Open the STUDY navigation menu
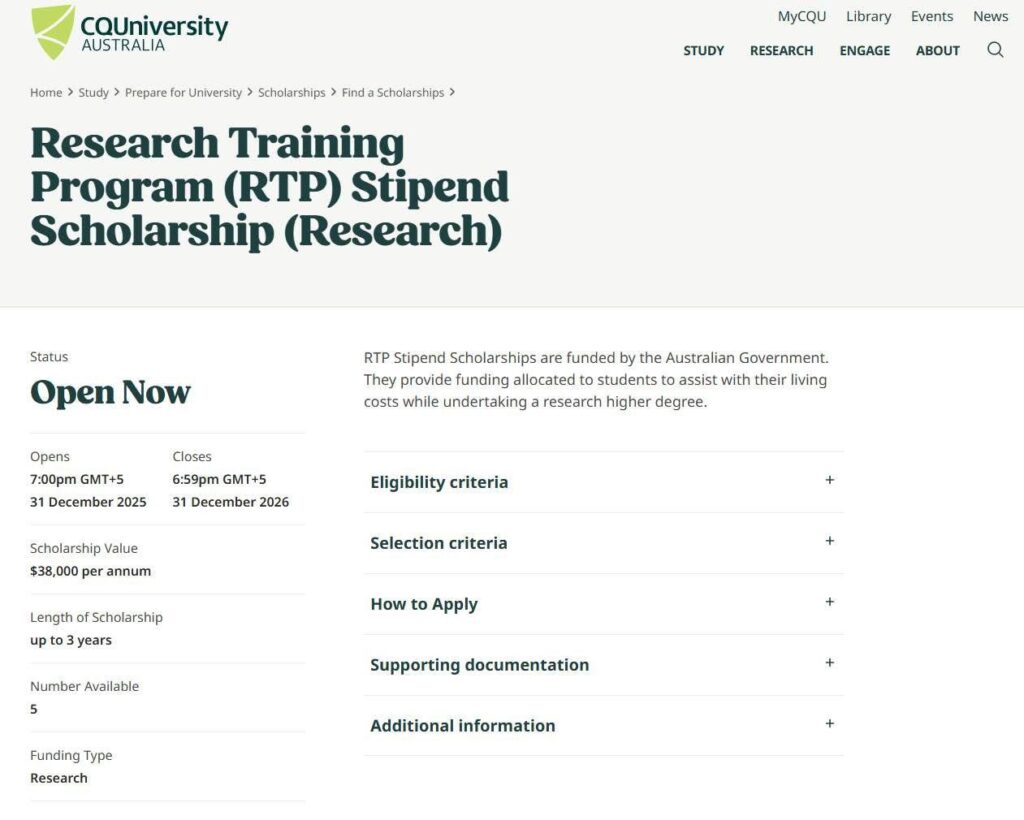This screenshot has width=1024, height=820. coord(703,51)
